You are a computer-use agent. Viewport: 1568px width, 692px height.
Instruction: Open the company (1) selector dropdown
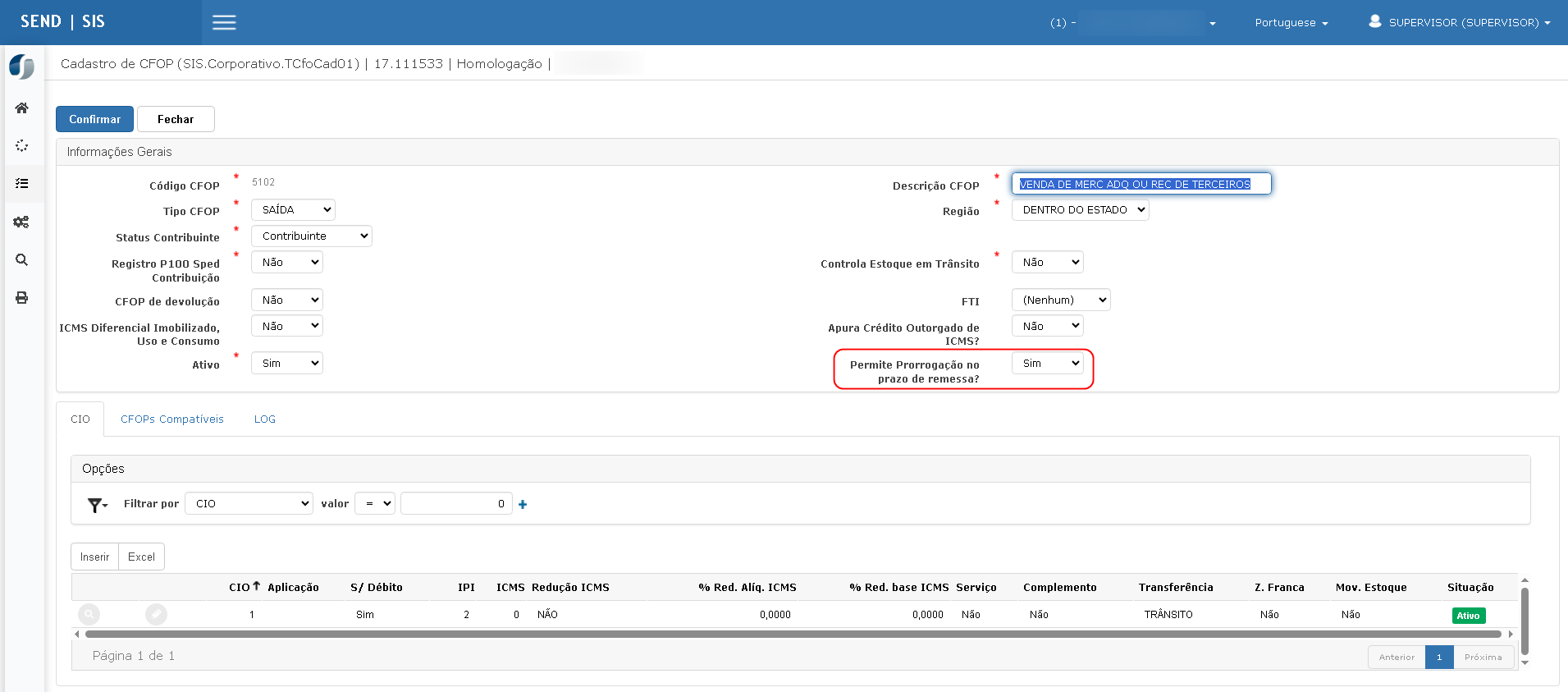tap(1132, 23)
